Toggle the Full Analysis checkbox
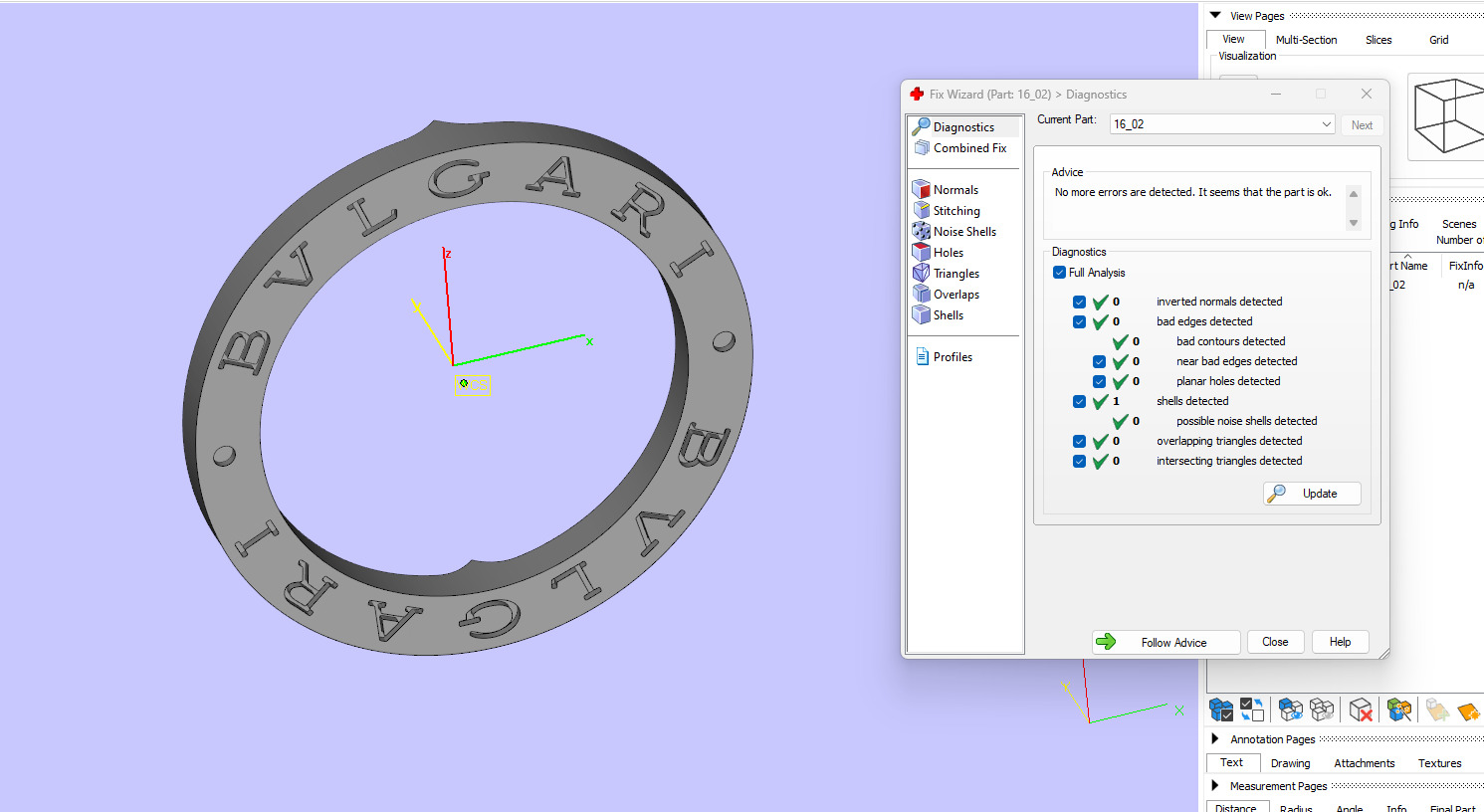 pyautogui.click(x=1059, y=273)
